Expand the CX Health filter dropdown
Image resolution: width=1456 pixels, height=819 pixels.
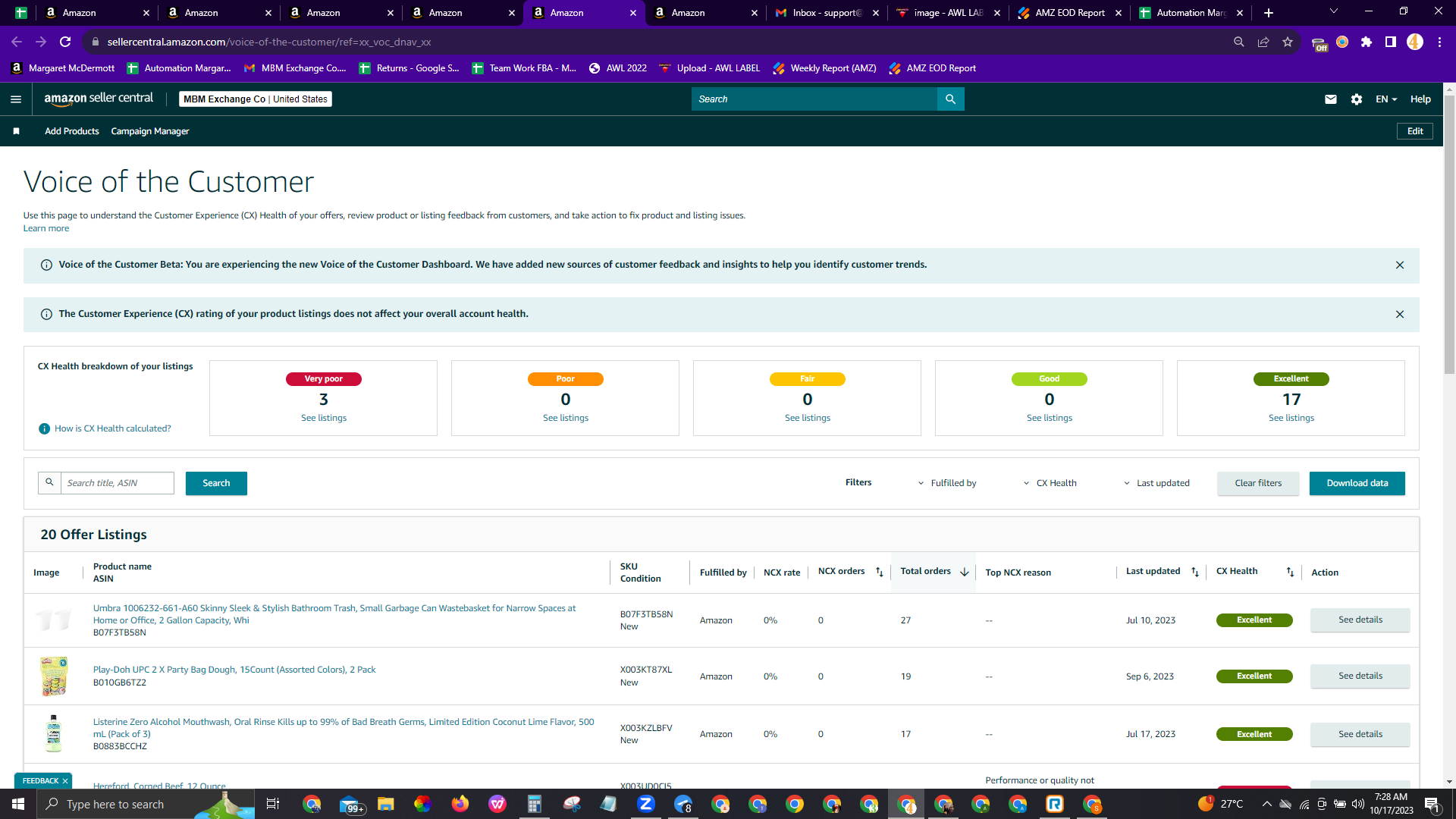(x=1050, y=483)
